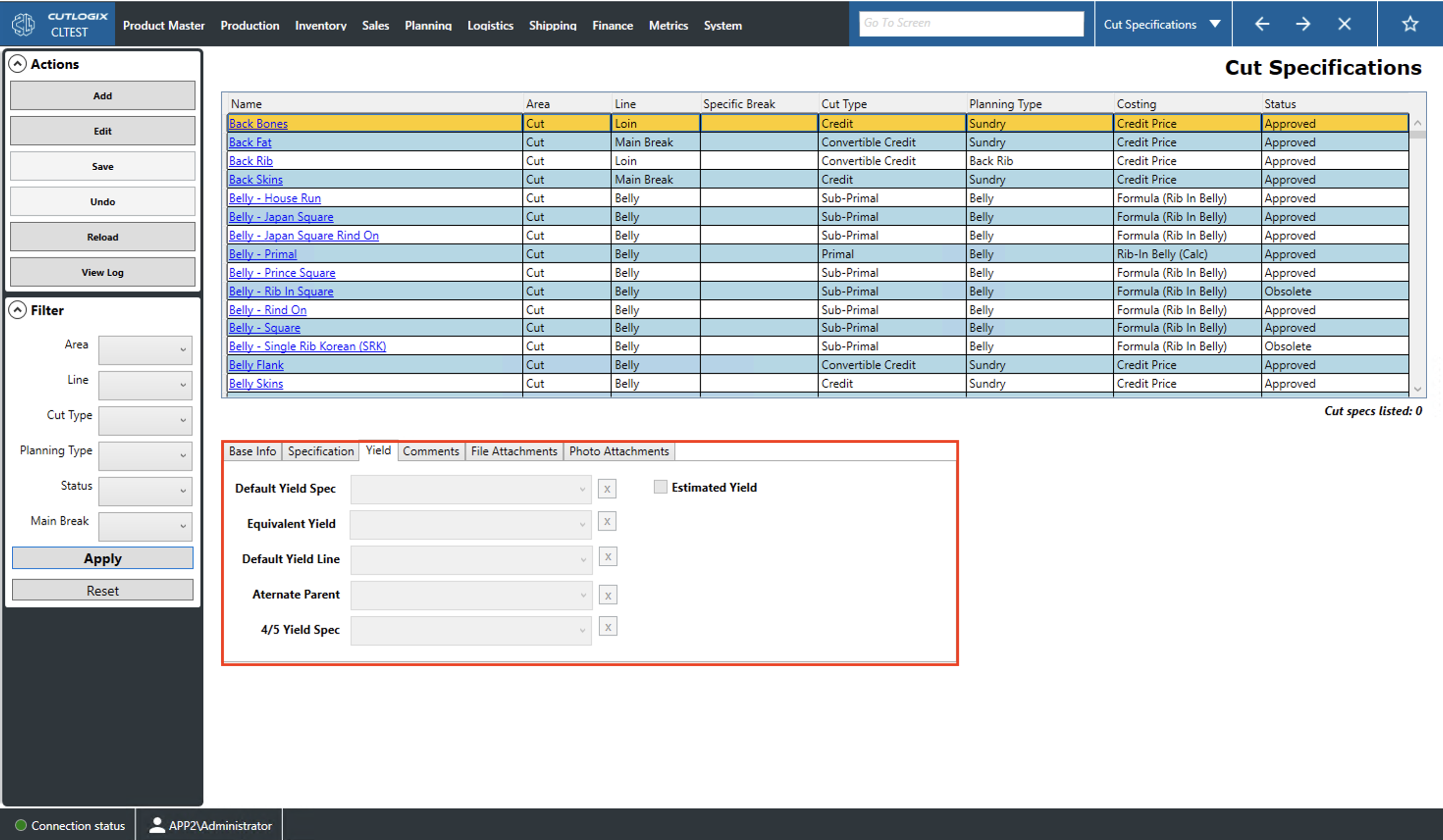Enable the Estimated Yield checkbox
This screenshot has height=840, width=1443.
pos(660,486)
